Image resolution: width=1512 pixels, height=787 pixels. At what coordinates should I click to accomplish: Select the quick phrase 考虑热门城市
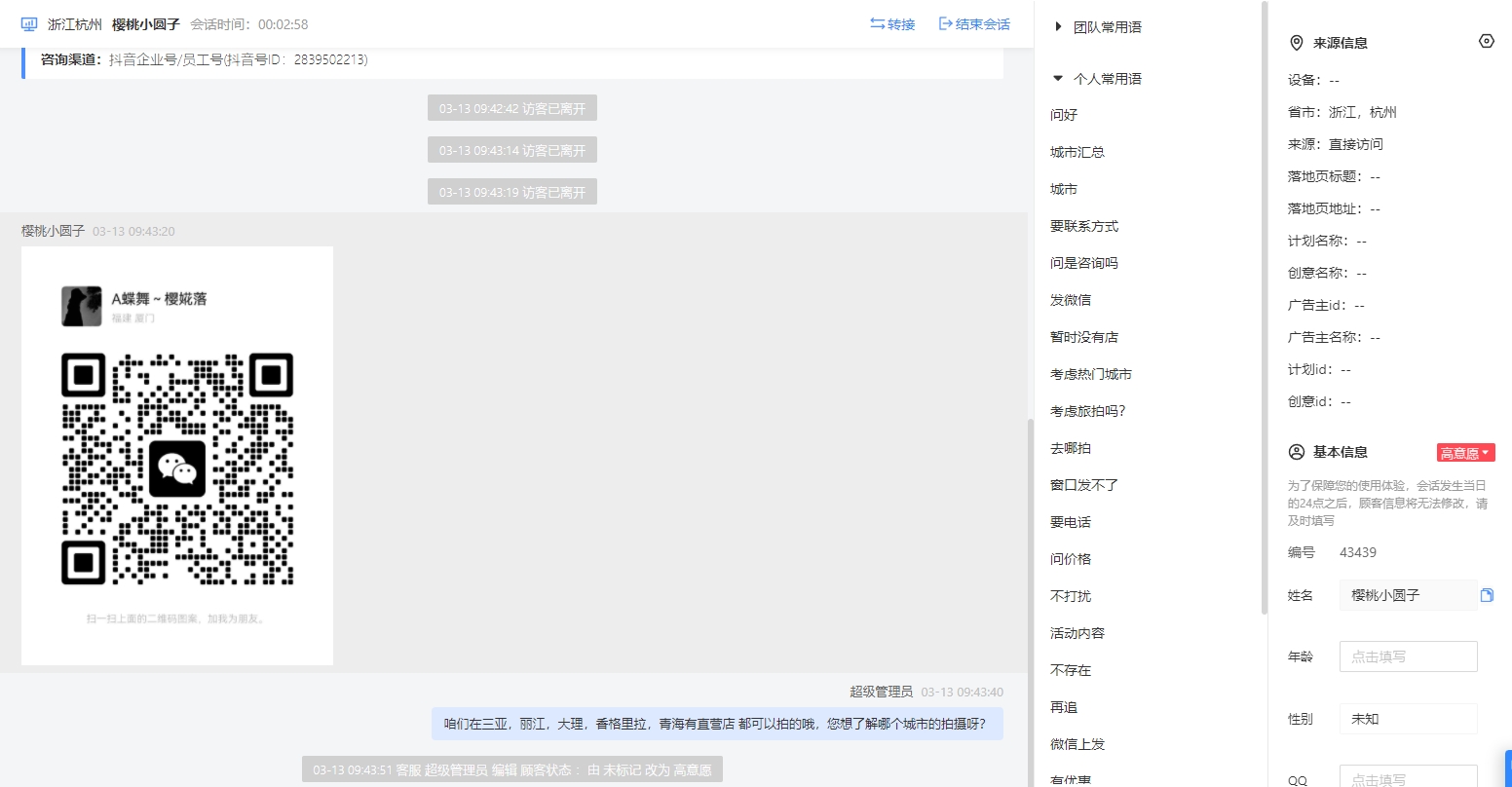pyautogui.click(x=1091, y=374)
